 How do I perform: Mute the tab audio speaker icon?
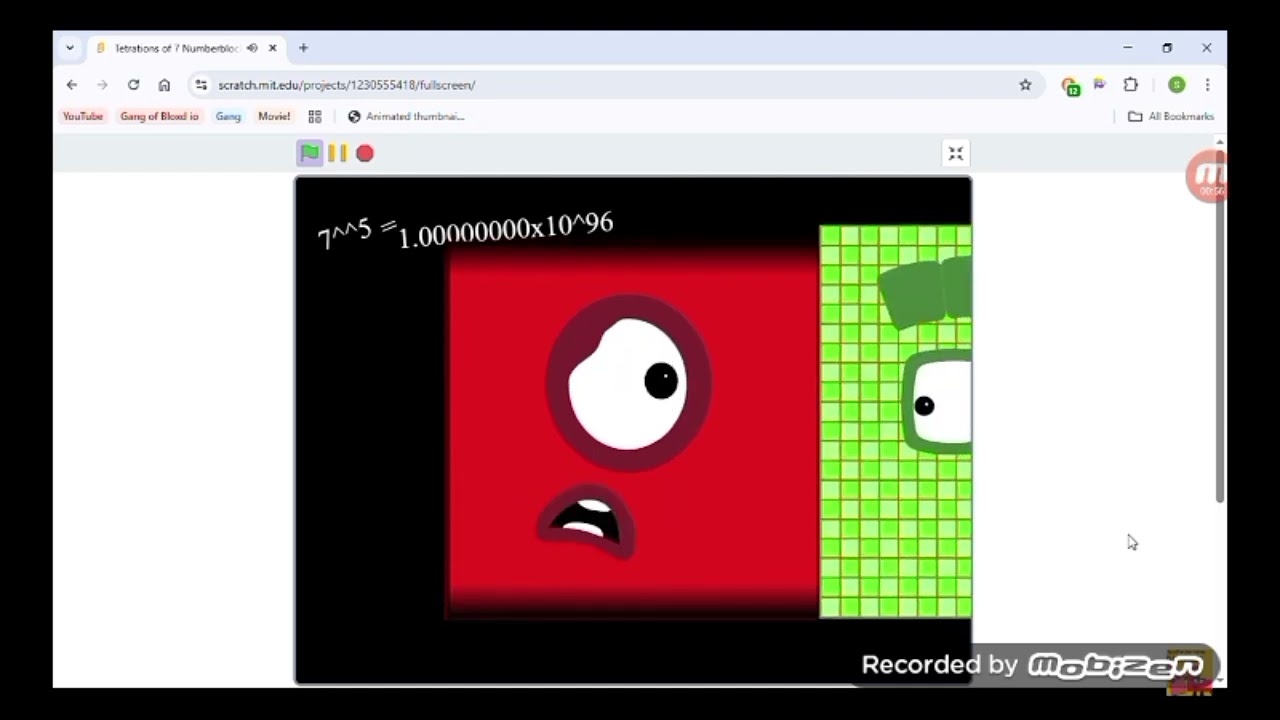tap(252, 48)
